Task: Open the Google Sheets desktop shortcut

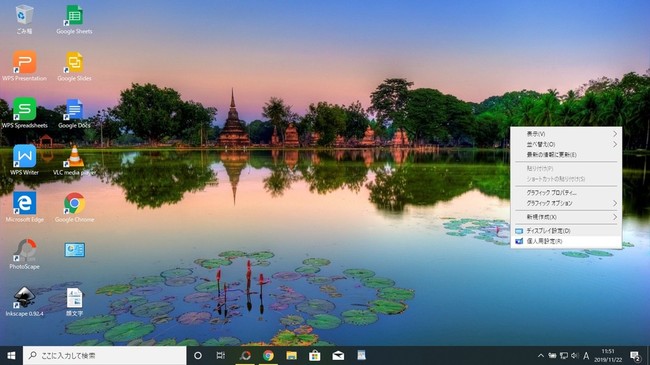Action: pos(74,19)
